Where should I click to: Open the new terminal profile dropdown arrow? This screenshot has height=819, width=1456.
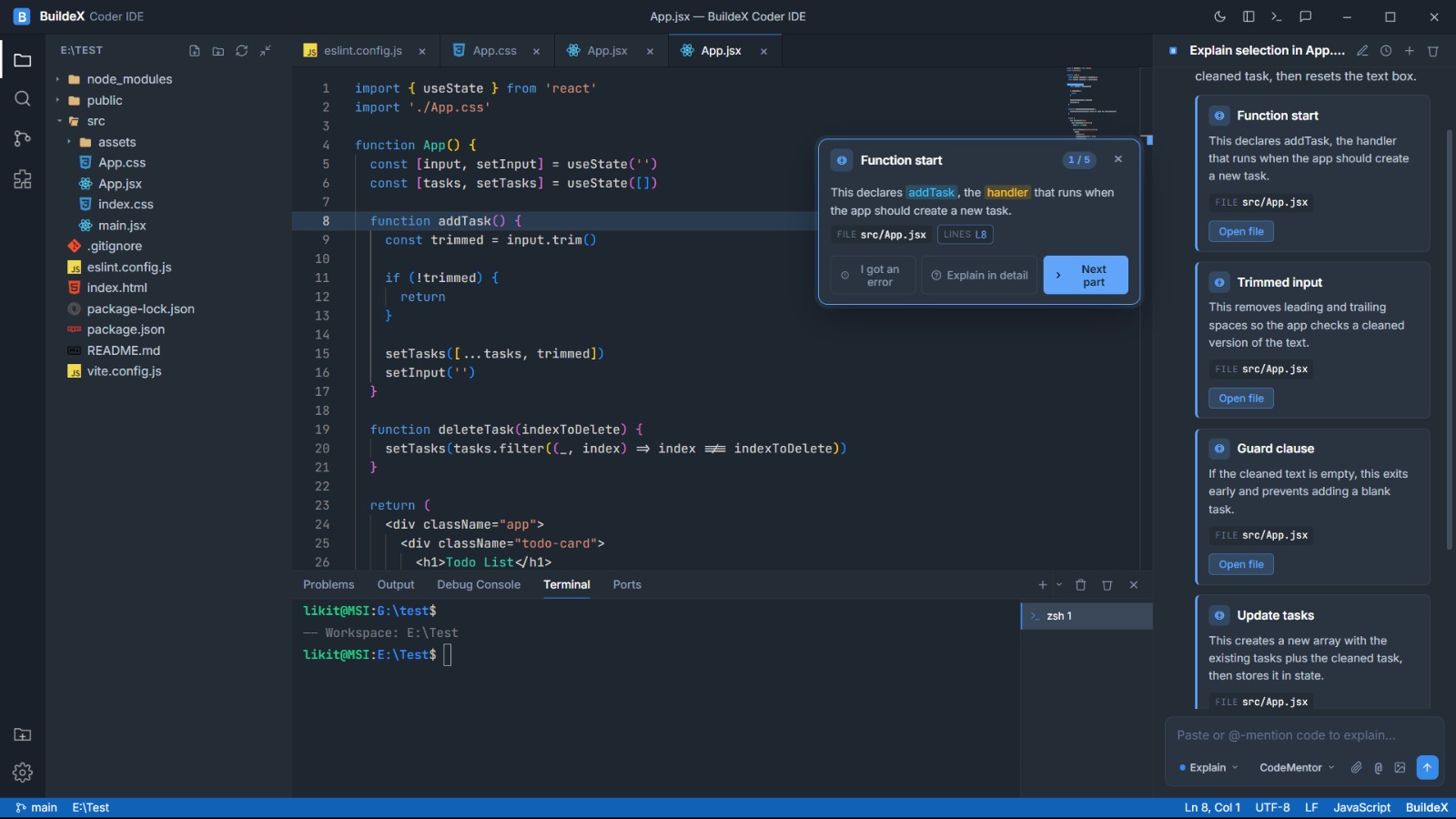tap(1059, 585)
